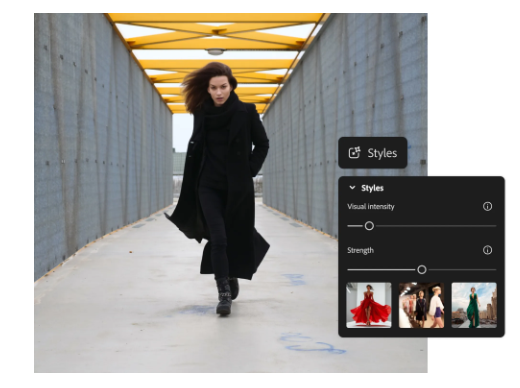Click the "Visual Intensity" label

pyautogui.click(x=371, y=207)
